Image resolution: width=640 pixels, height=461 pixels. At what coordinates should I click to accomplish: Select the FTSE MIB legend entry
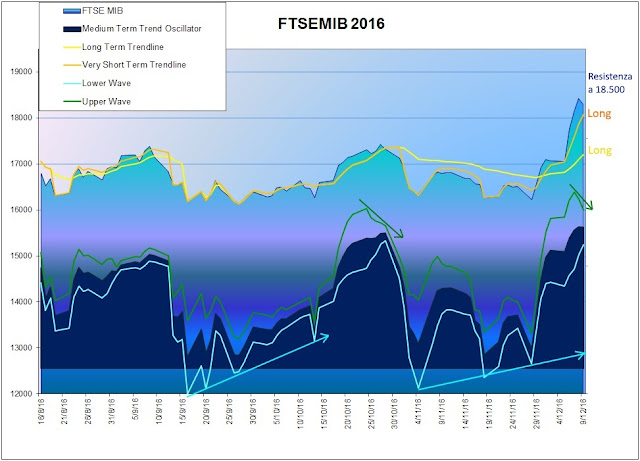click(93, 11)
